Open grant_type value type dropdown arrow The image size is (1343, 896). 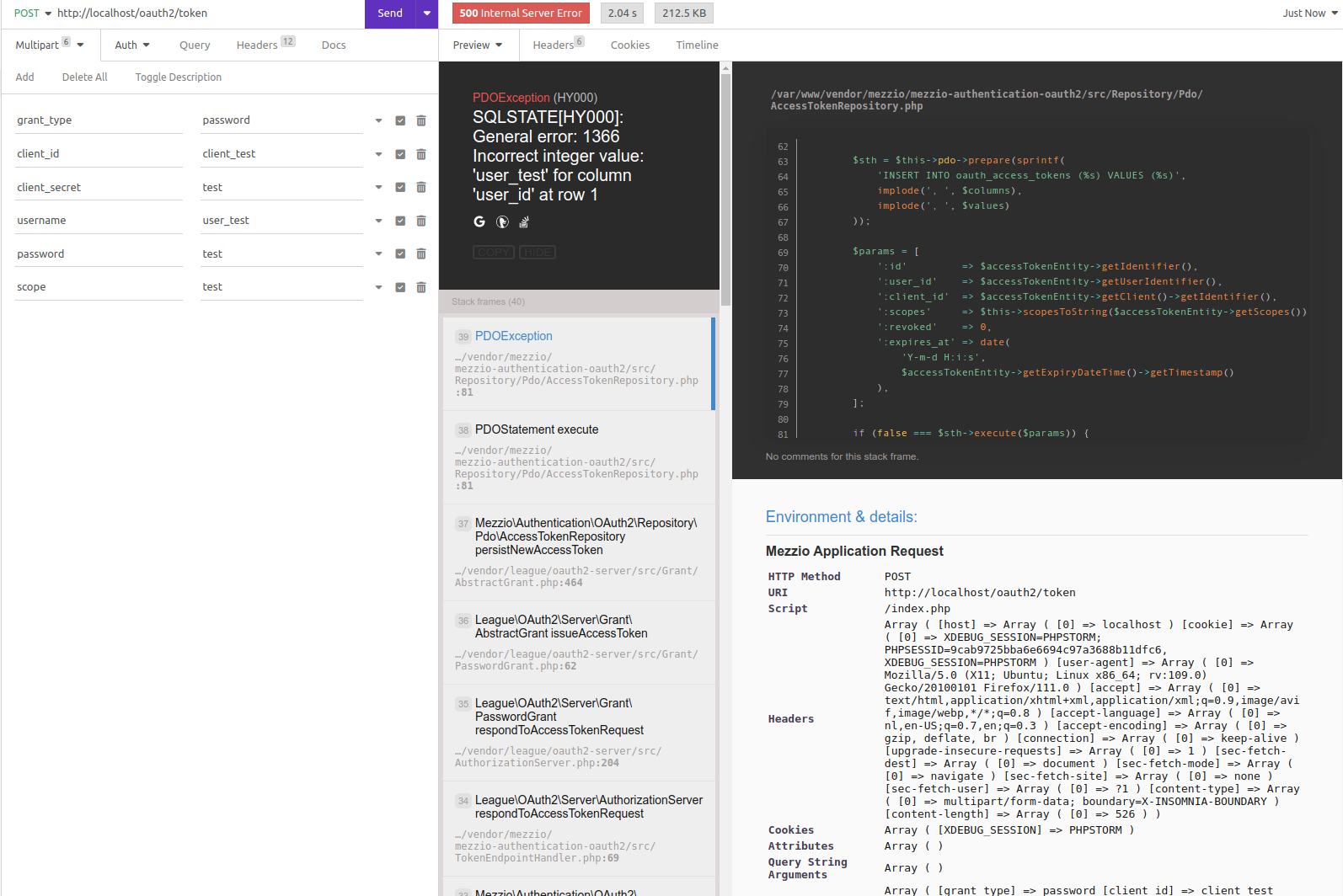(x=378, y=120)
